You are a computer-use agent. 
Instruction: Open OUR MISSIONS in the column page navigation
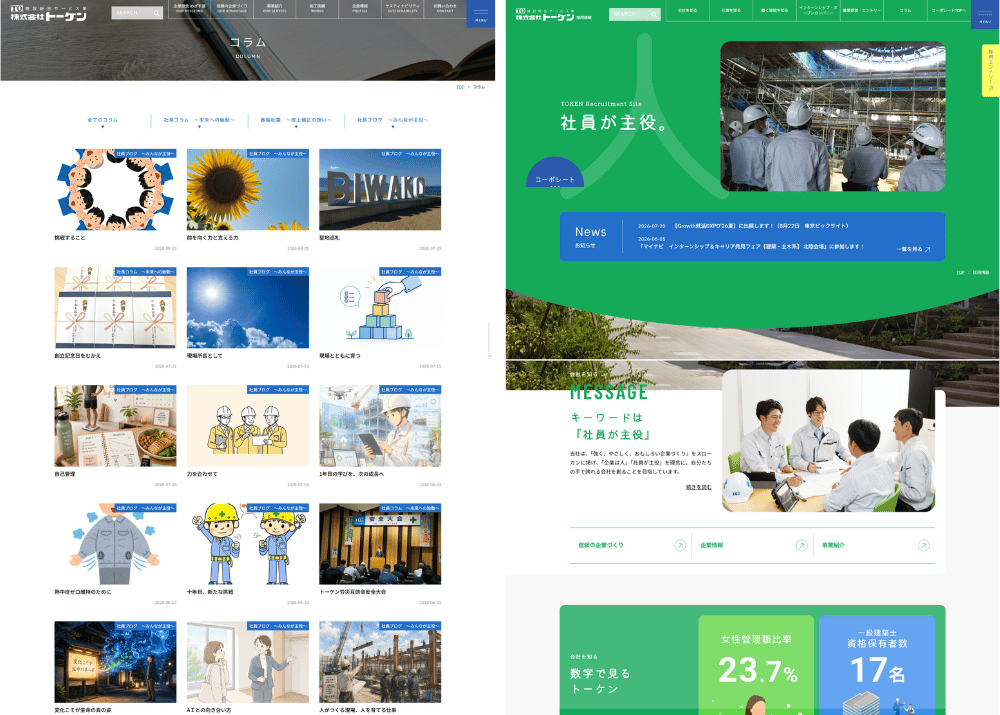(189, 8)
